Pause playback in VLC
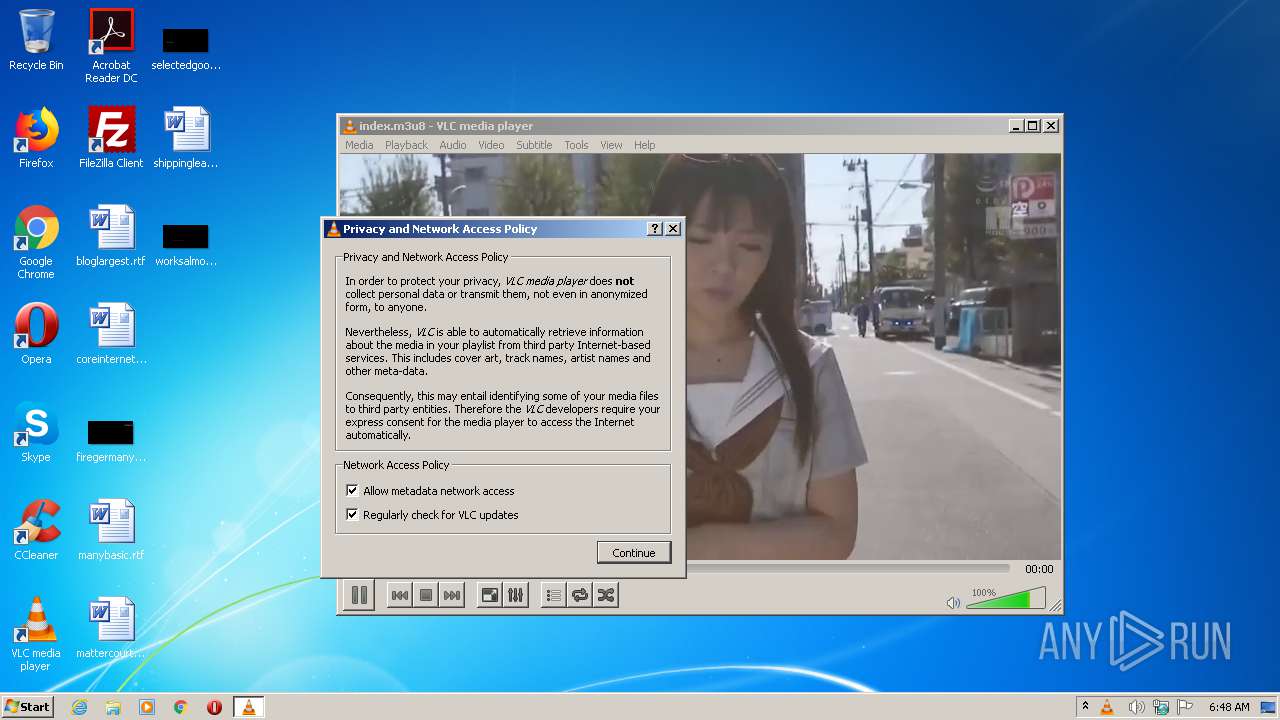Image resolution: width=1280 pixels, height=720 pixels. [359, 595]
